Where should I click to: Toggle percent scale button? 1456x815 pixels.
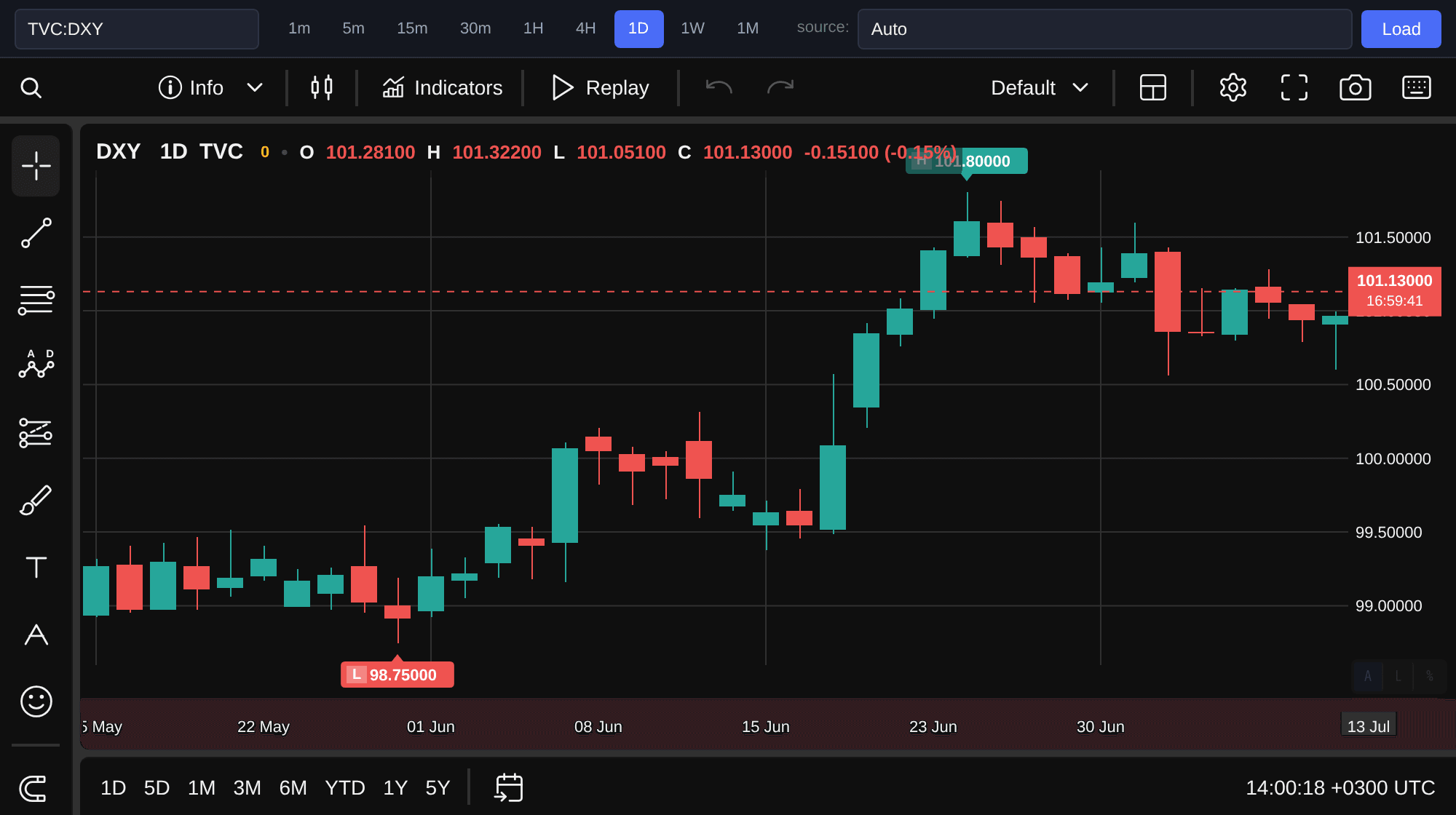point(1429,676)
